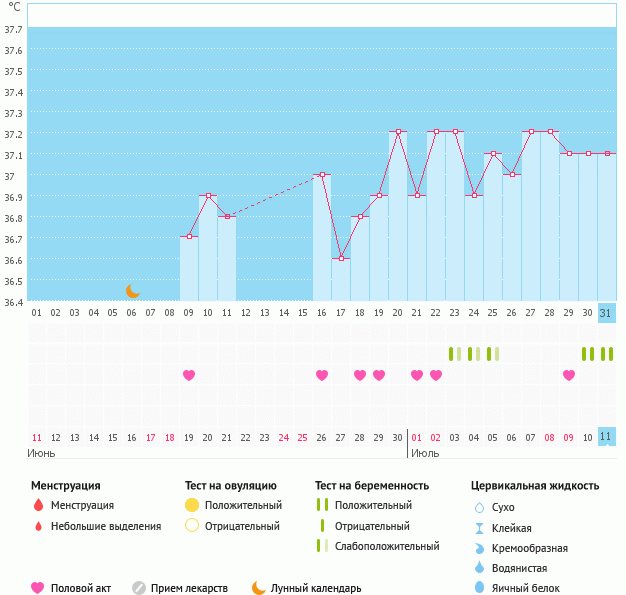The height and width of the screenshot is (595, 626).
Task: Click the Сухо cervical fluid icon
Action: click(x=480, y=508)
